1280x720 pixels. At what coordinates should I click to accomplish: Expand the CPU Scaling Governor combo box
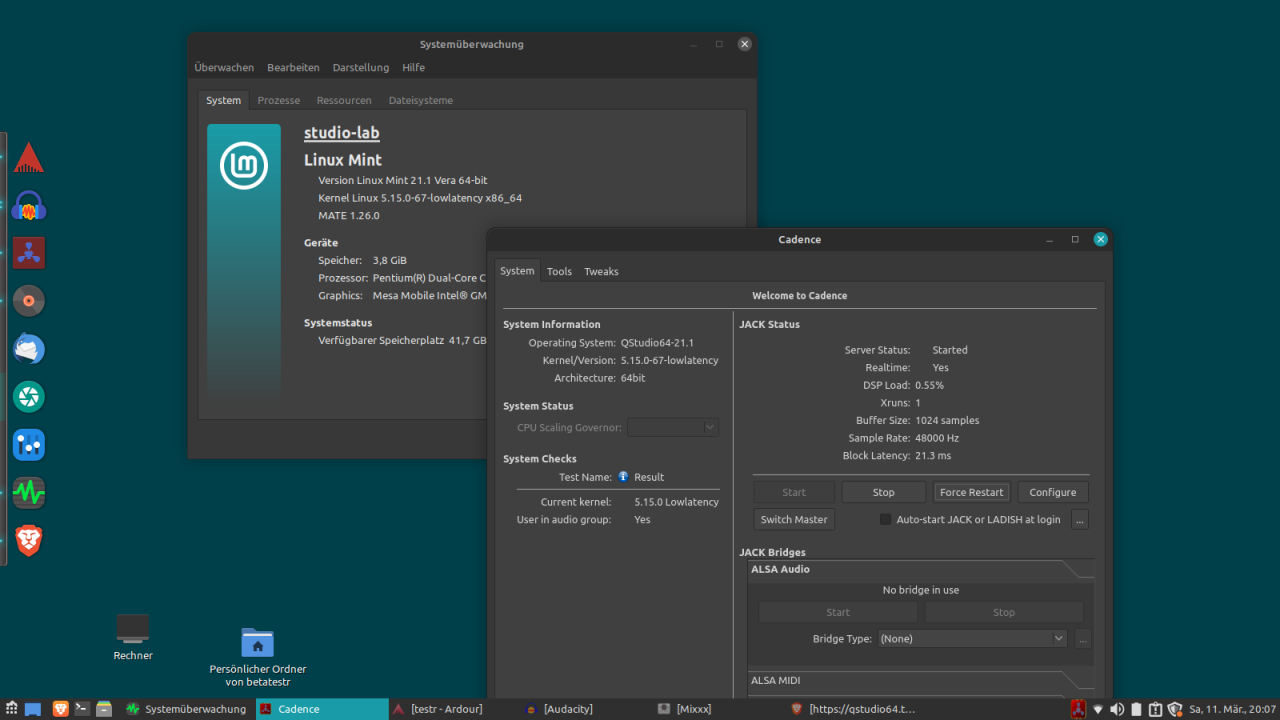(x=673, y=427)
